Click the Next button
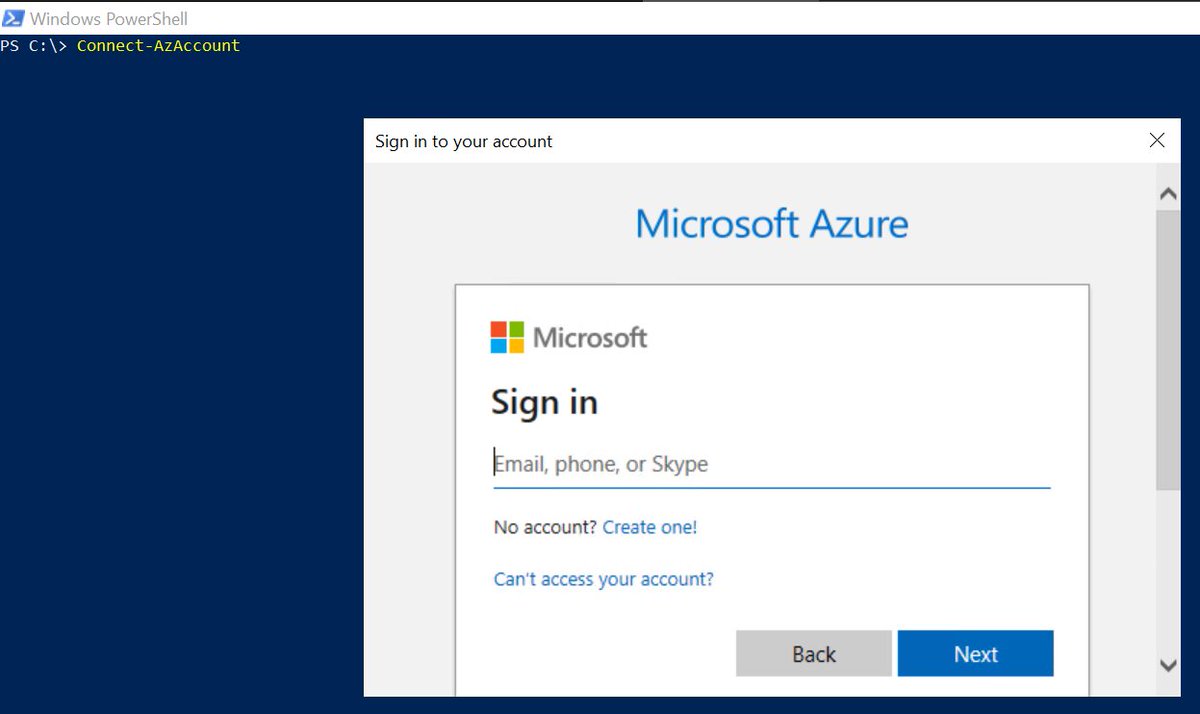The width and height of the screenshot is (1200, 714). 976,654
